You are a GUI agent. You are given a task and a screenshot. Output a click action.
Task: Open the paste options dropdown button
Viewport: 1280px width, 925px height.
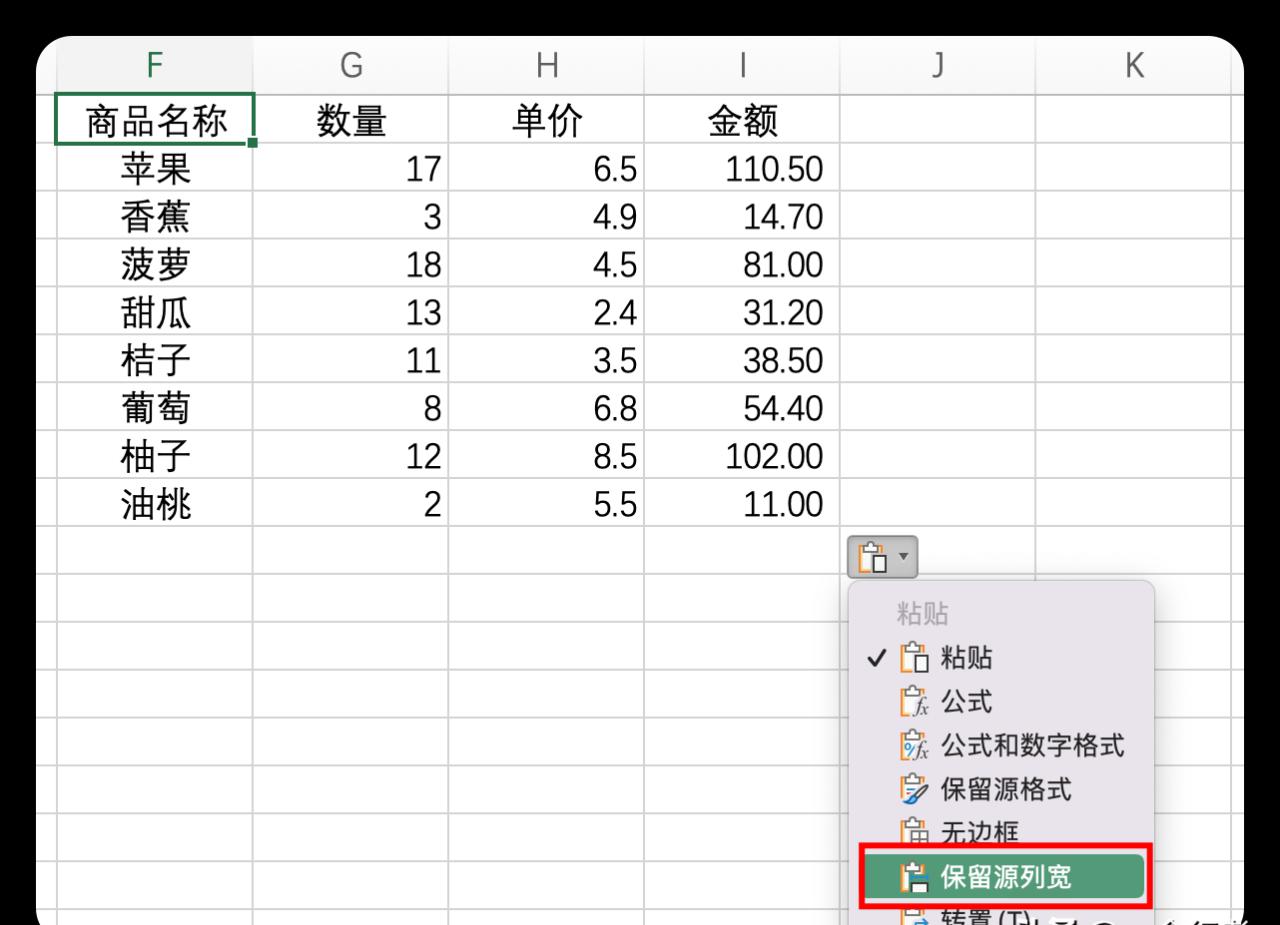pyautogui.click(x=883, y=557)
